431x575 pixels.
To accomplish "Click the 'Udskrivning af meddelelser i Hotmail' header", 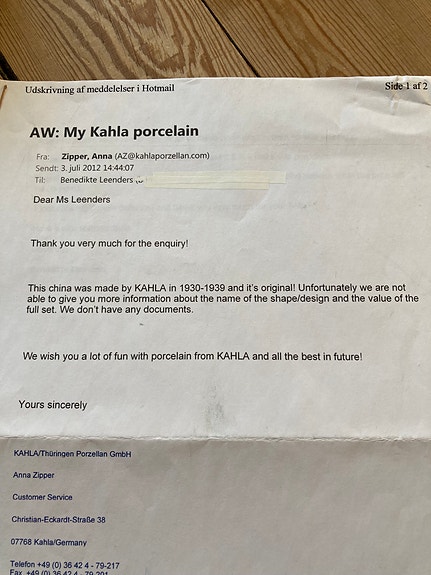I will tap(100, 89).
